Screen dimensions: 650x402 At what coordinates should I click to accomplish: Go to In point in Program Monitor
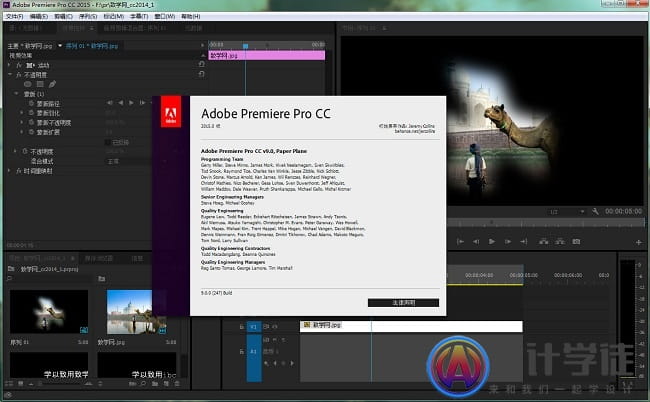460,242
